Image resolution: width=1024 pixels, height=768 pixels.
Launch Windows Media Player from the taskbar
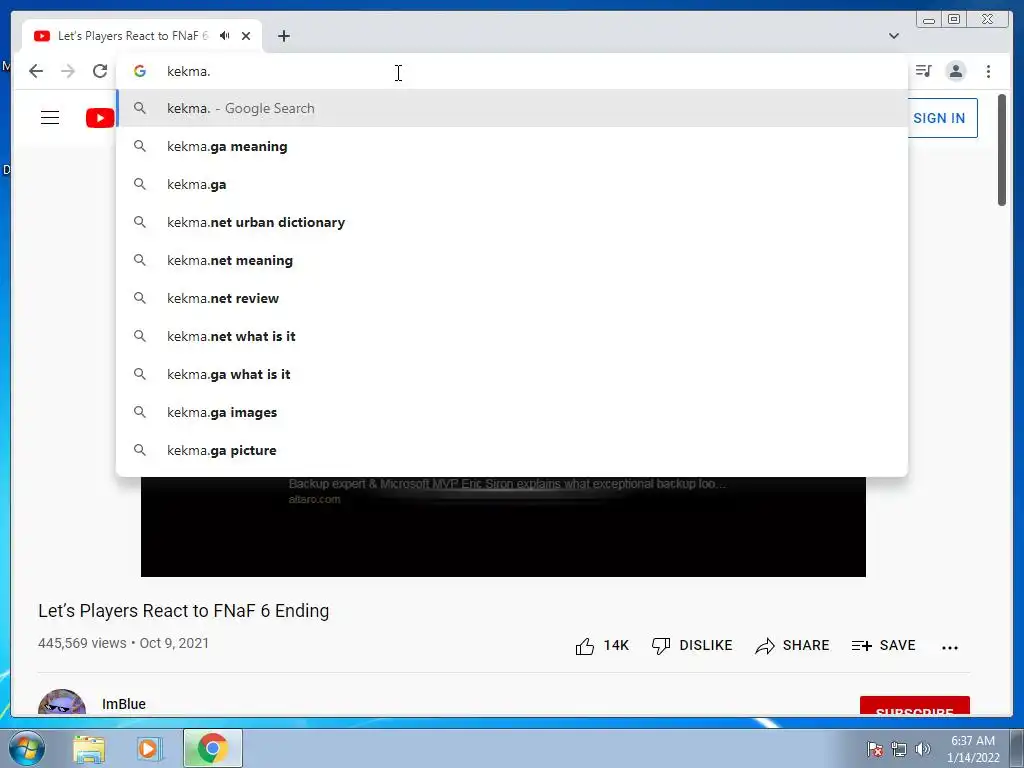tap(148, 748)
